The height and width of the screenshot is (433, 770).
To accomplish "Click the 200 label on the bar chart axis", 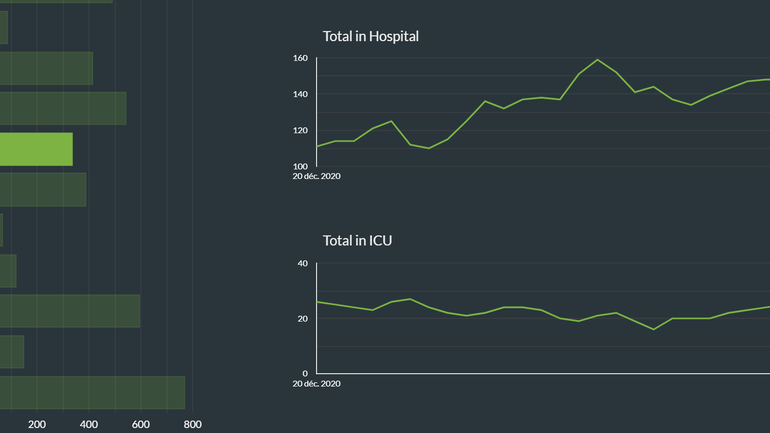I will 37,424.
